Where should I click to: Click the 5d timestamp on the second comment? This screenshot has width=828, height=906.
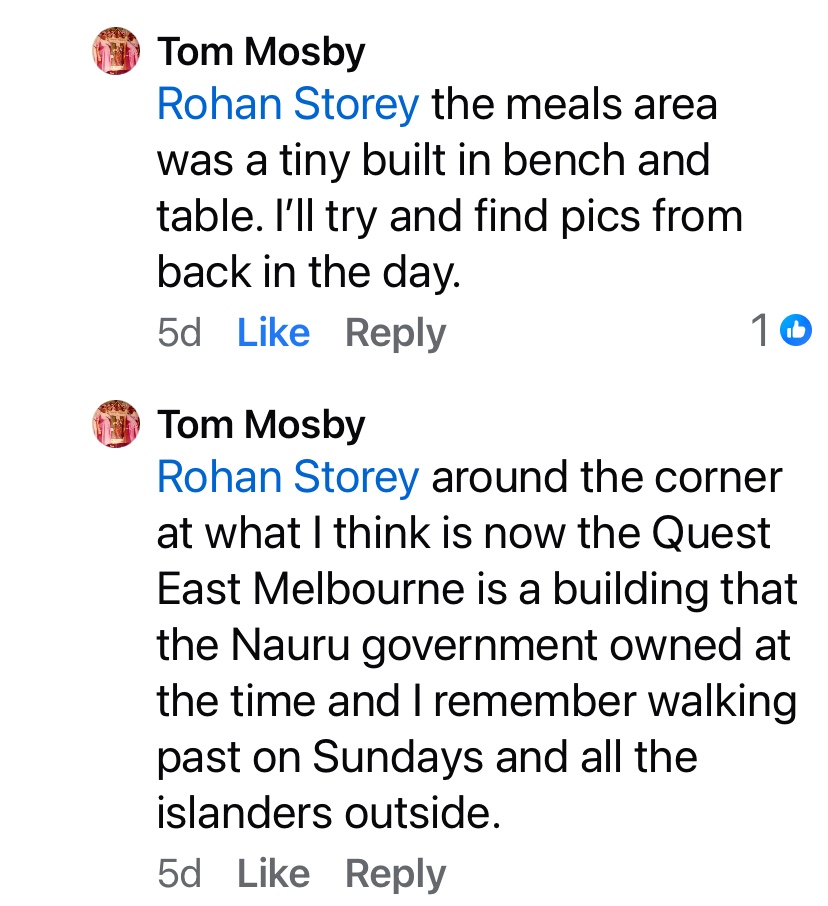coord(179,875)
